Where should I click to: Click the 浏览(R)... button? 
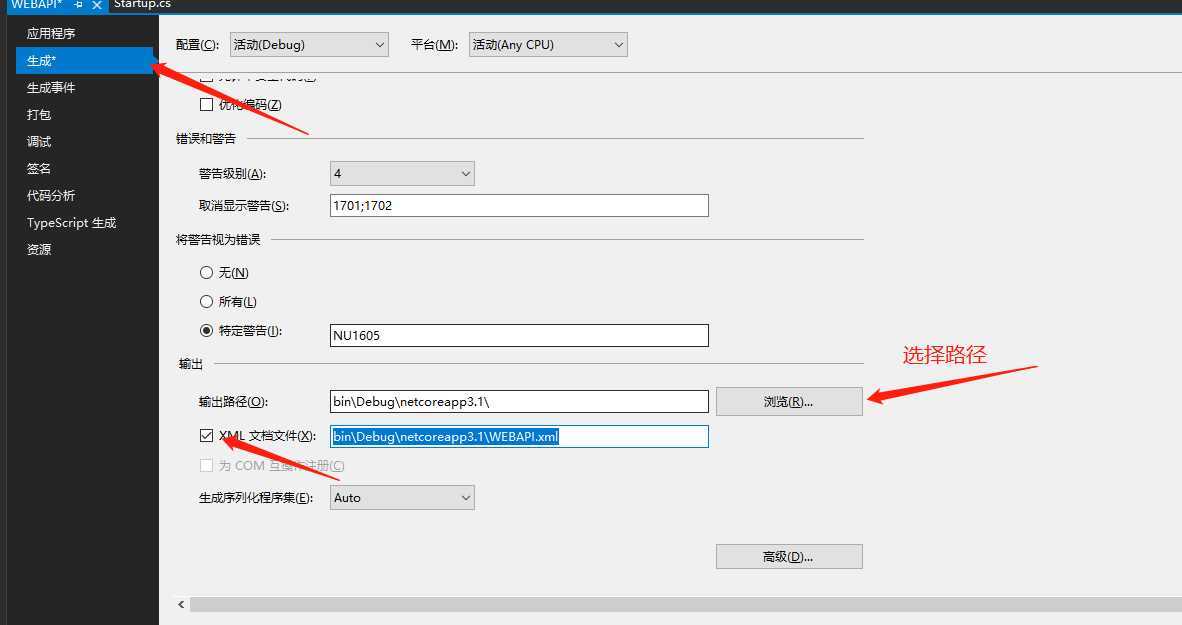789,402
